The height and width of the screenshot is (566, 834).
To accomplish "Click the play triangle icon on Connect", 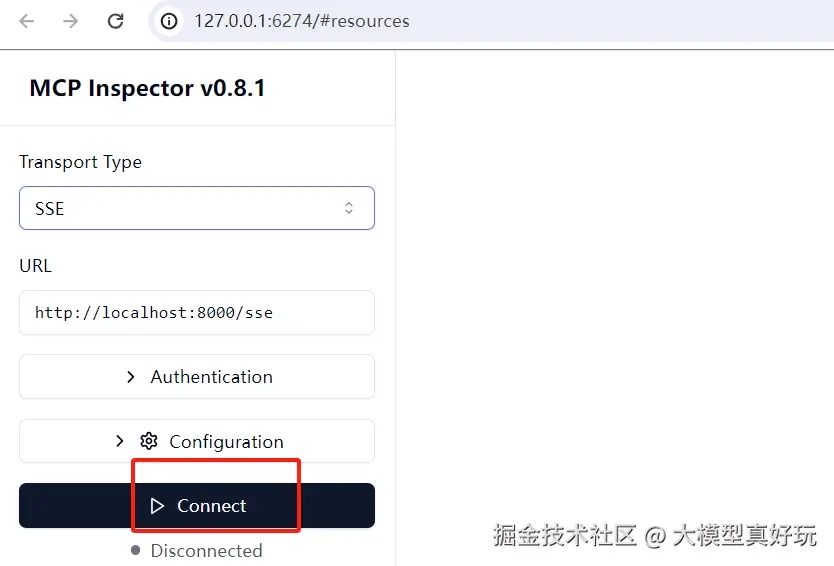I will point(157,506).
